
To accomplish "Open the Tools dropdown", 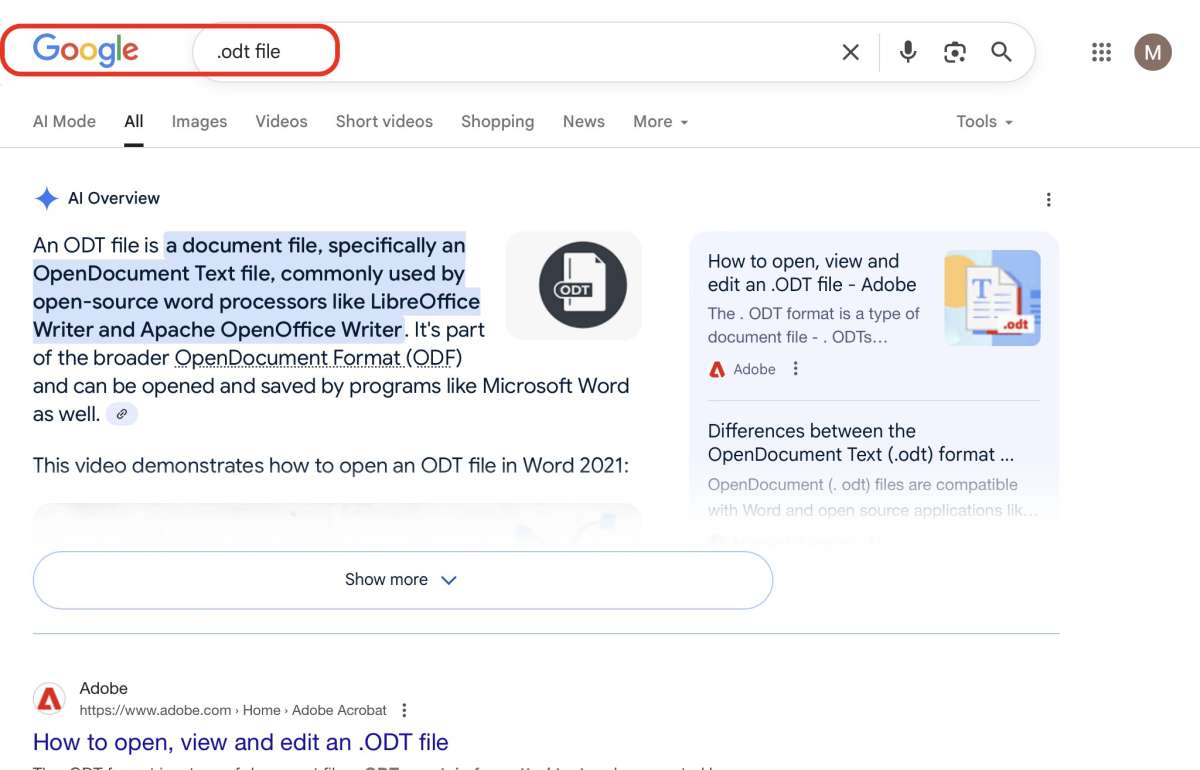I will (985, 121).
